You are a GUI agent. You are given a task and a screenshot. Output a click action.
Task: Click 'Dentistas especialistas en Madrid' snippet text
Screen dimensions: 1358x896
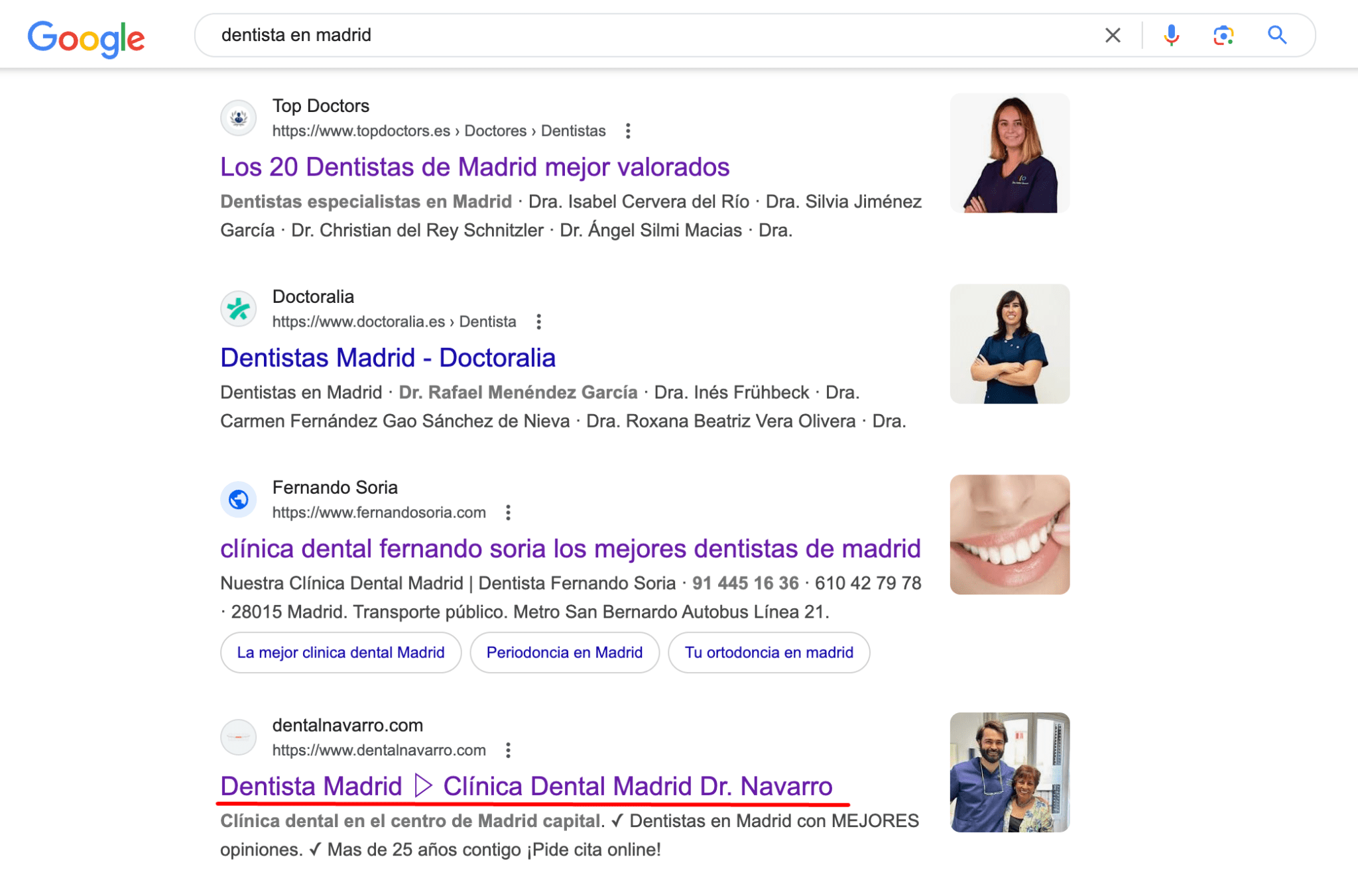coord(366,202)
